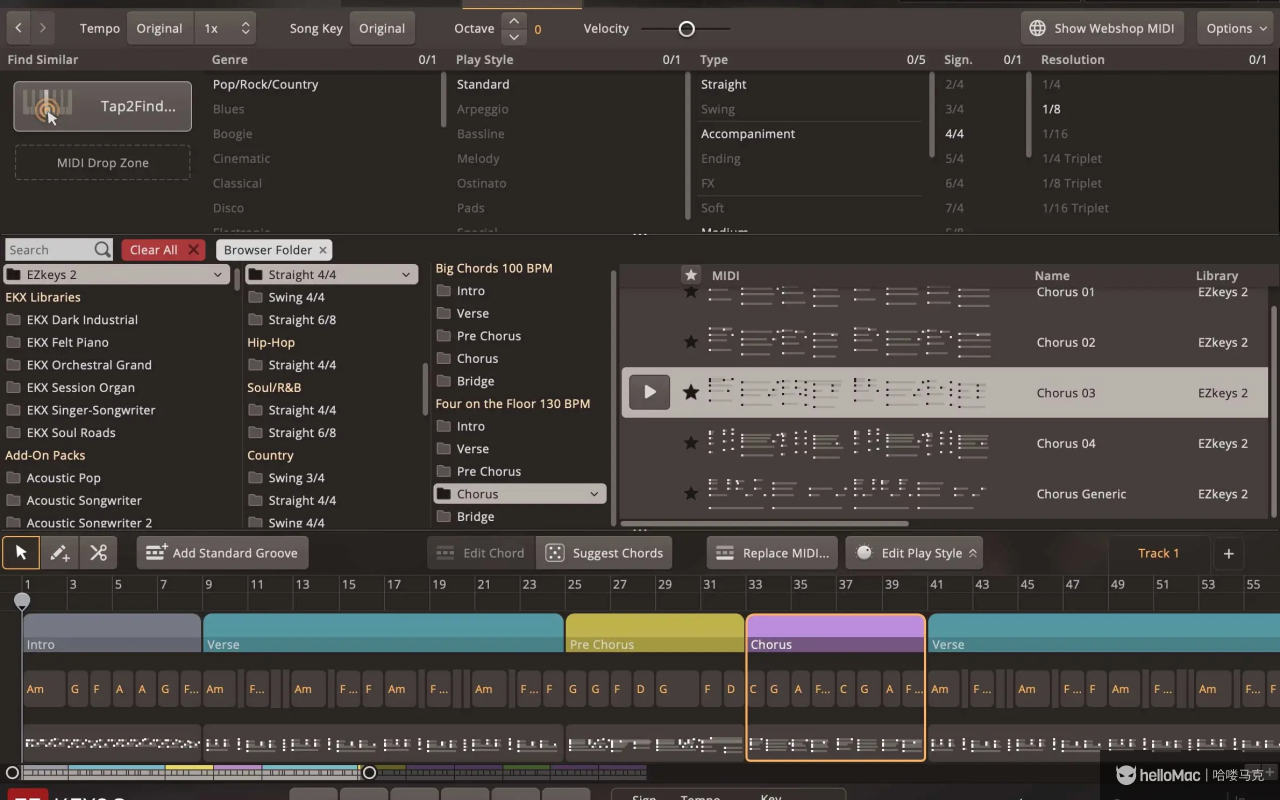
Task: Sort by the Name column header
Action: pos(1052,276)
